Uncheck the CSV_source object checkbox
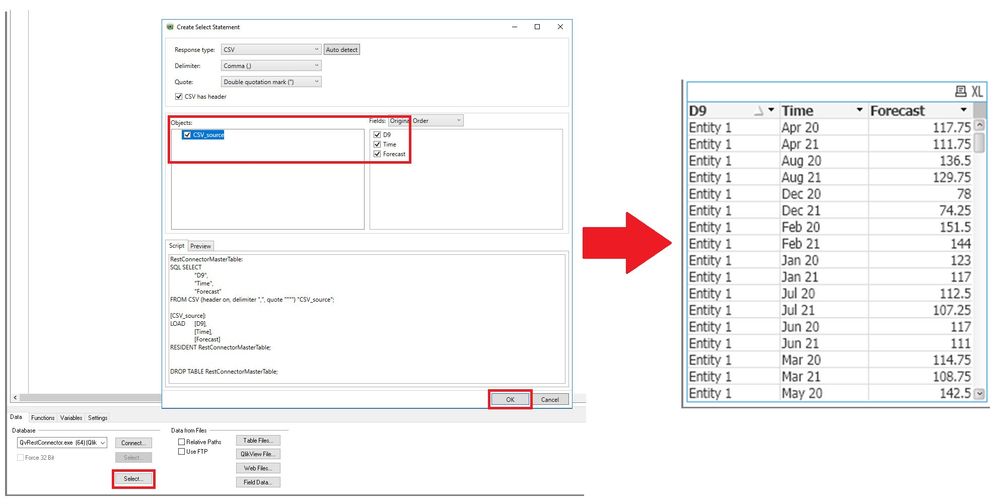Screen dimensions: 999x504 (187, 135)
